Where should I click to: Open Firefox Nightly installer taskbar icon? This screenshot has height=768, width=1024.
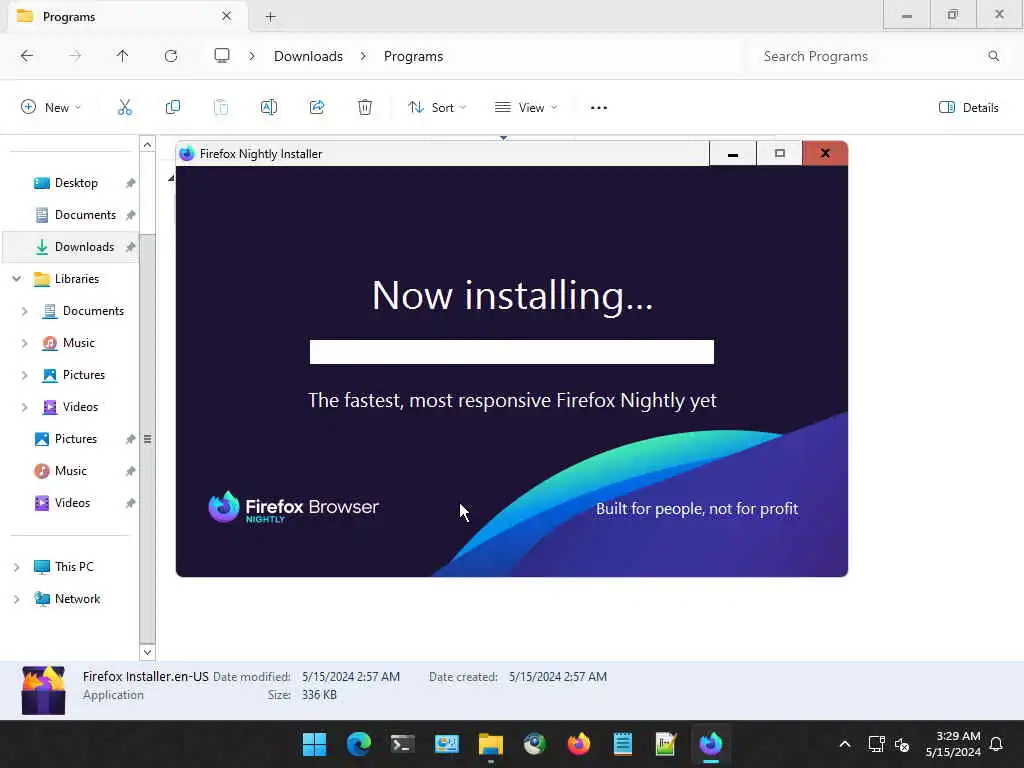coord(711,744)
